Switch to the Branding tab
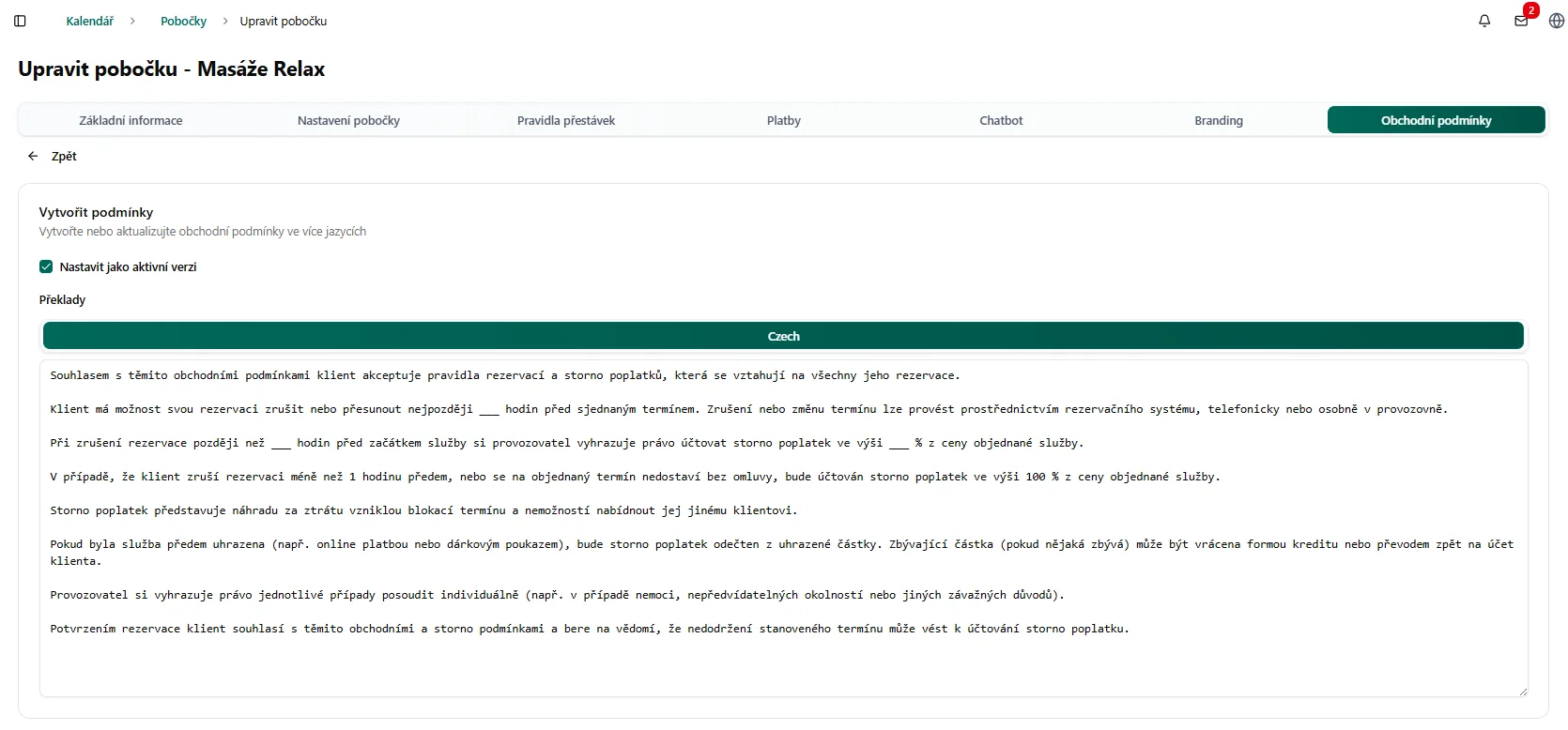Viewport: 1568px width, 730px height. (x=1218, y=120)
